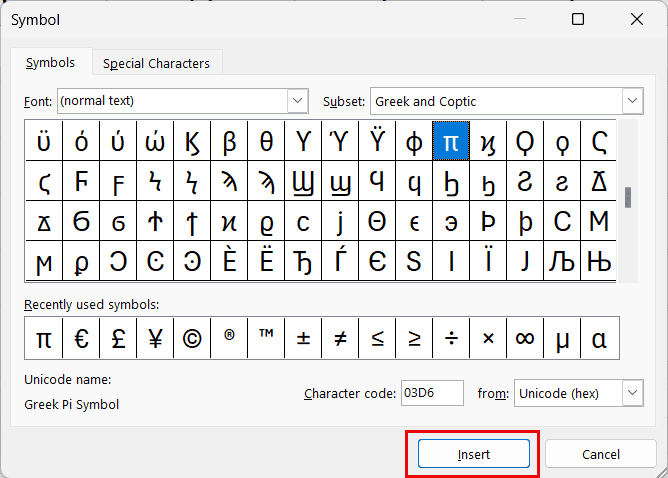Switch to the Special Characters tab
Screen dimensions: 668x478
point(157,63)
